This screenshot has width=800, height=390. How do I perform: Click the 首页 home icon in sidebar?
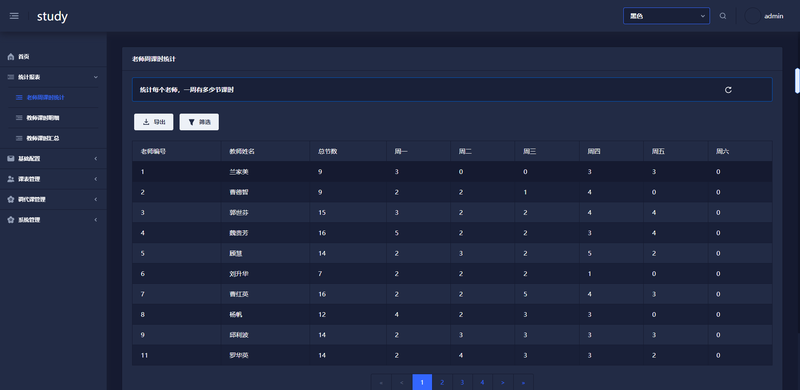(x=11, y=57)
